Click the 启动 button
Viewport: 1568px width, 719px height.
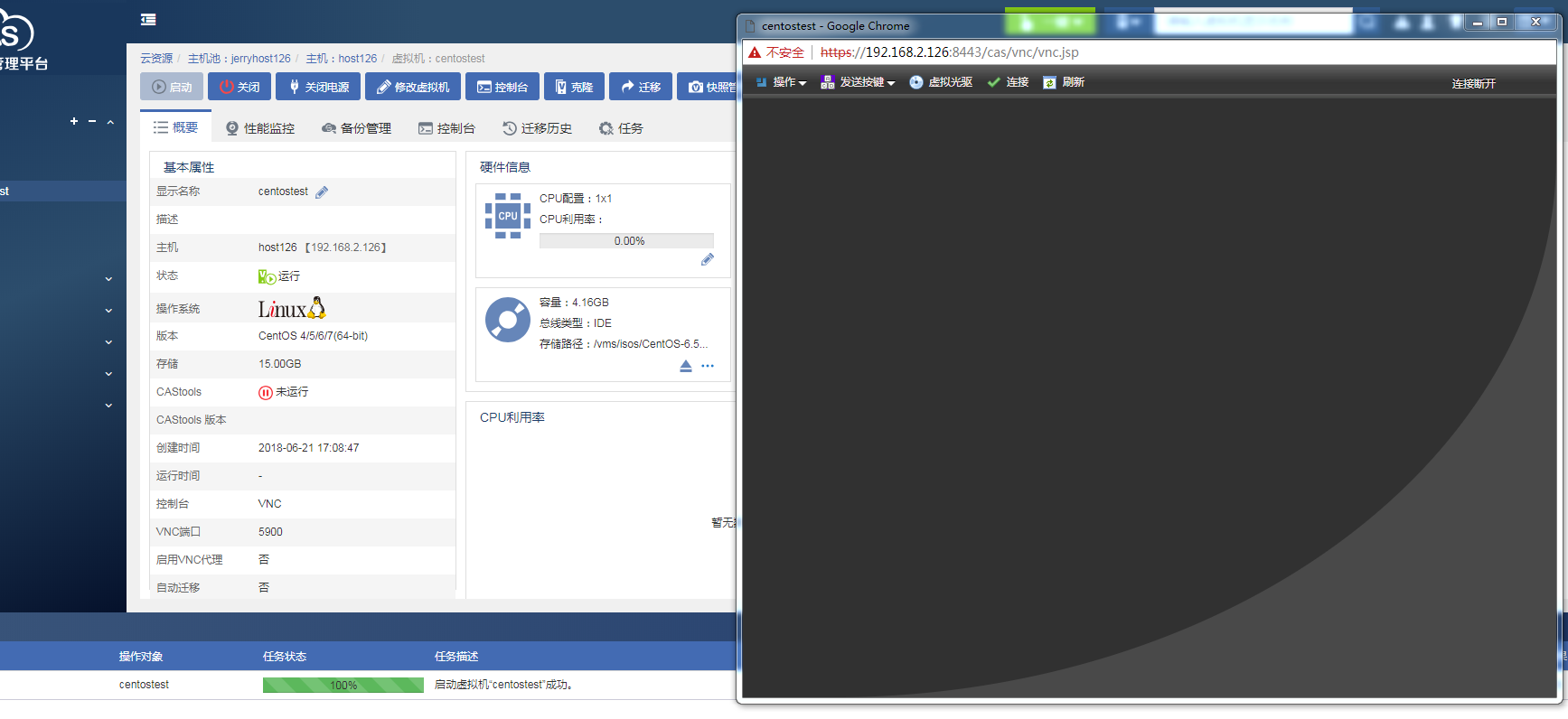coord(172,87)
